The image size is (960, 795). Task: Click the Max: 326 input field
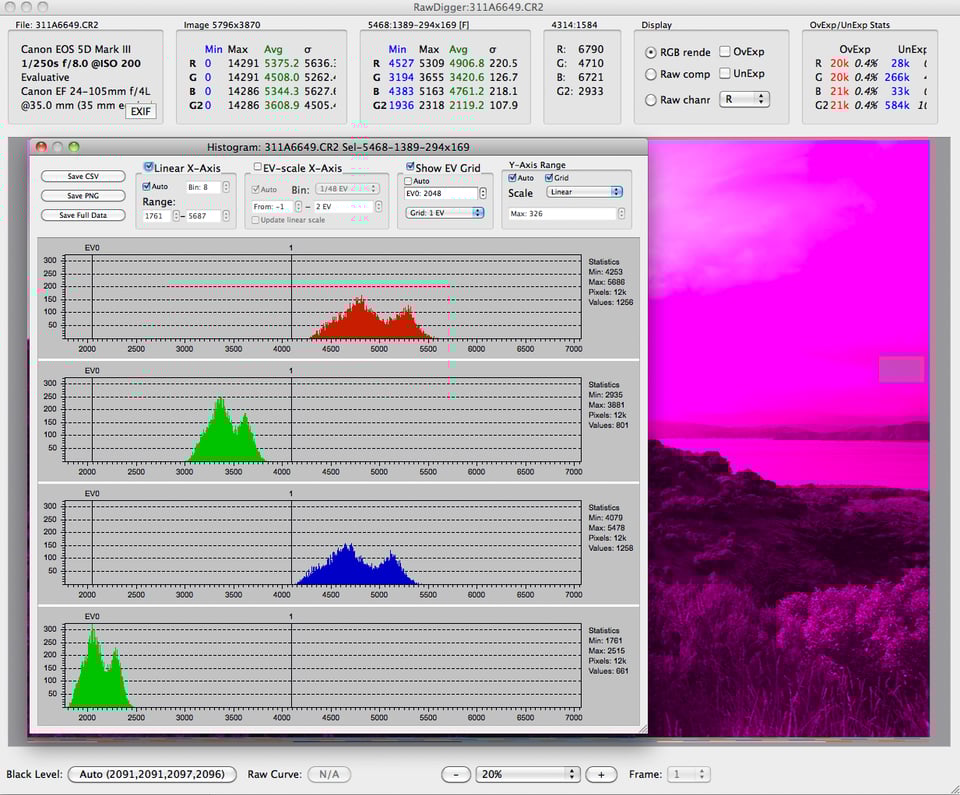point(562,214)
